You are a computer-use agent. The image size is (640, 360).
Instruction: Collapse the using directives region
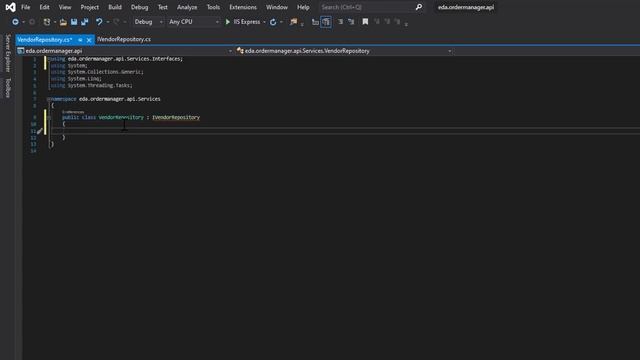[x=49, y=59]
